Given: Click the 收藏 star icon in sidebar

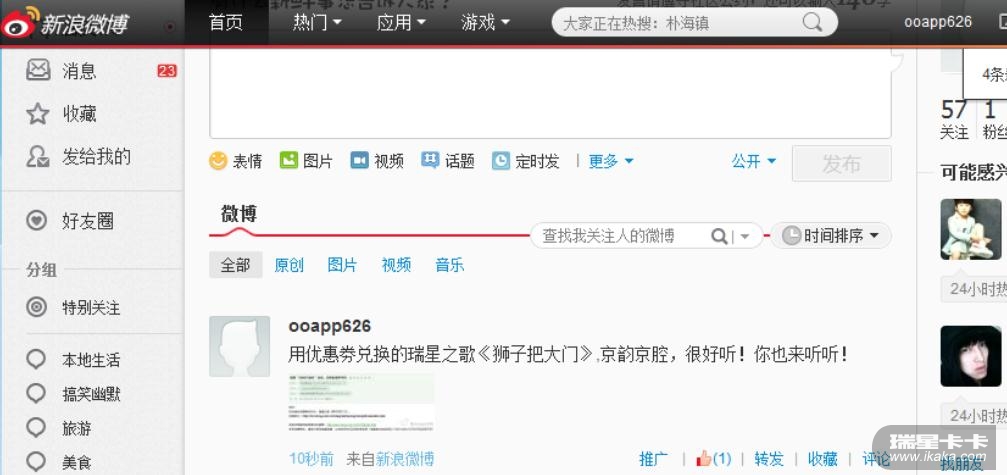Looking at the screenshot, I should click(37, 114).
